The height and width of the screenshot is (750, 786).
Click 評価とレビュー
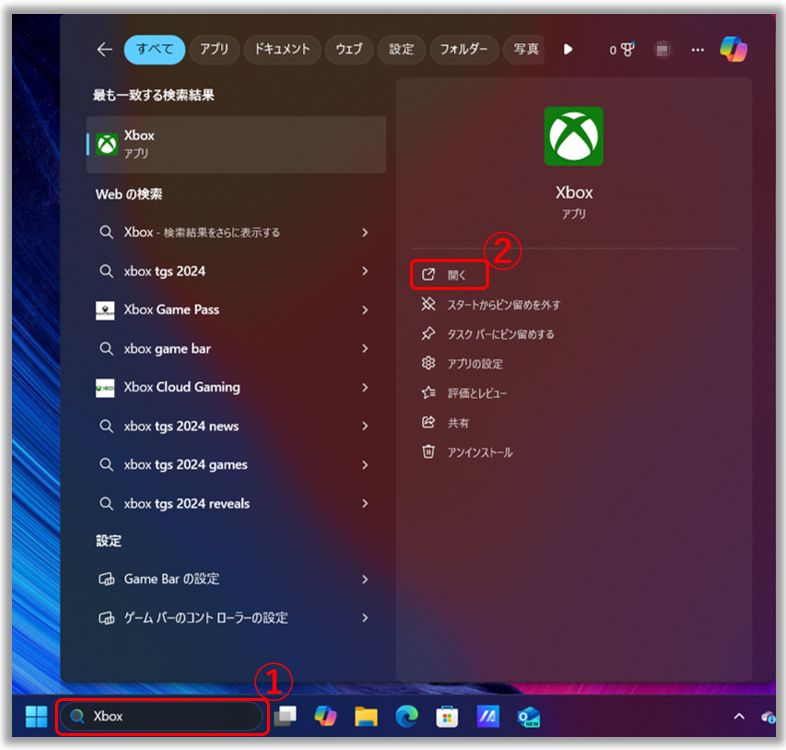477,394
